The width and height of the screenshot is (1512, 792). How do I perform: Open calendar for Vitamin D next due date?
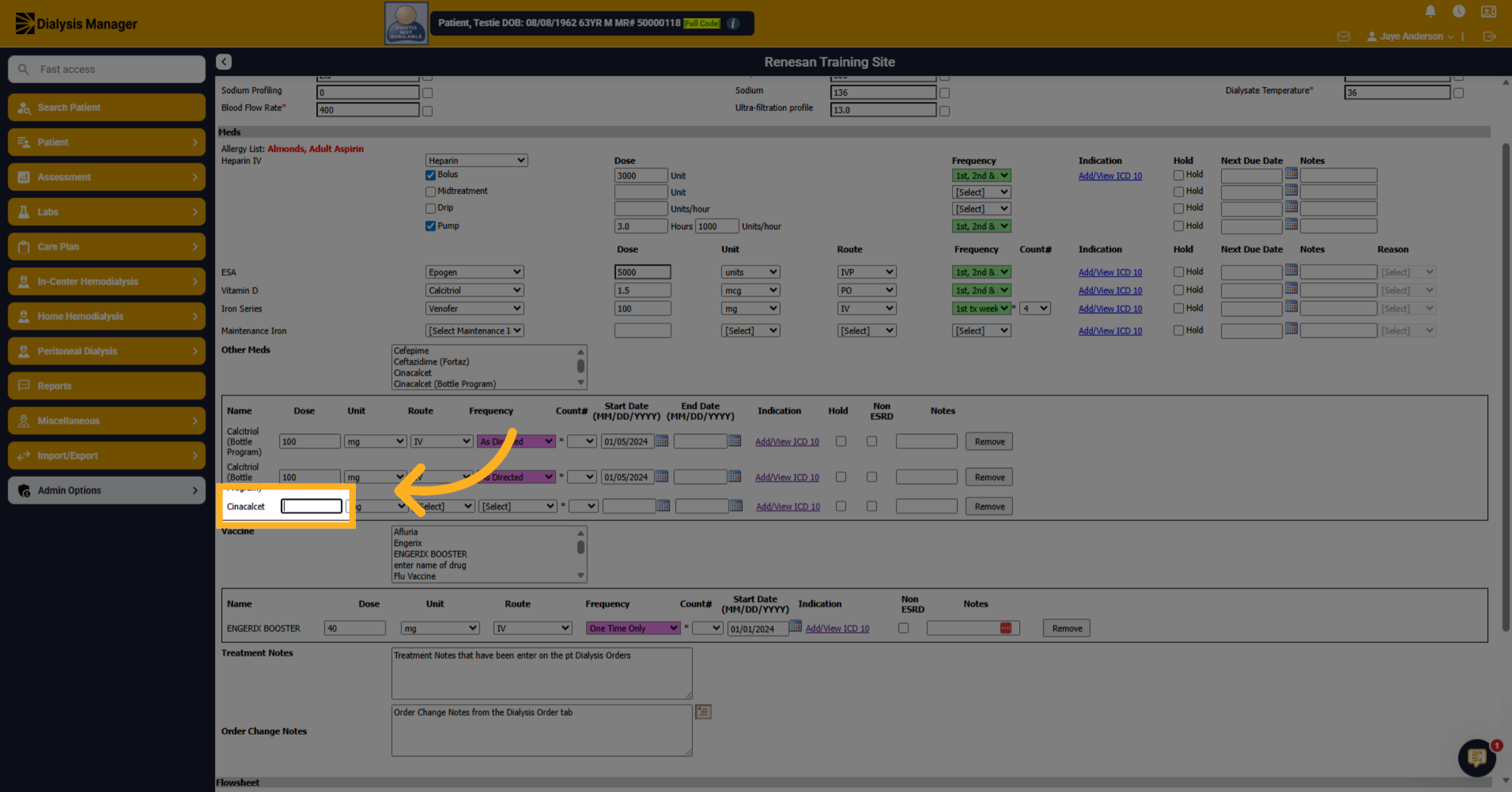point(1291,288)
